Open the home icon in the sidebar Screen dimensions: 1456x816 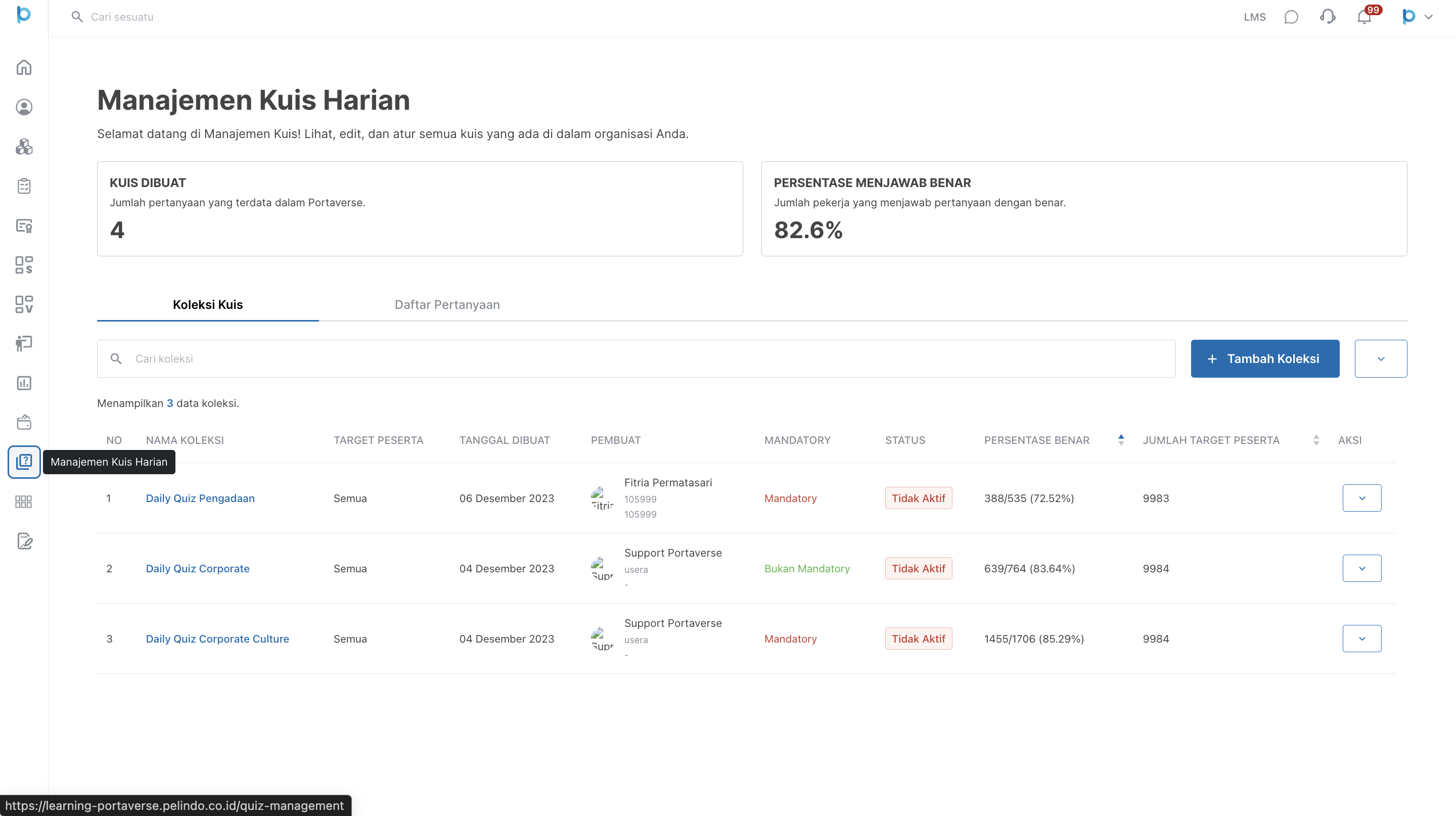point(24,67)
